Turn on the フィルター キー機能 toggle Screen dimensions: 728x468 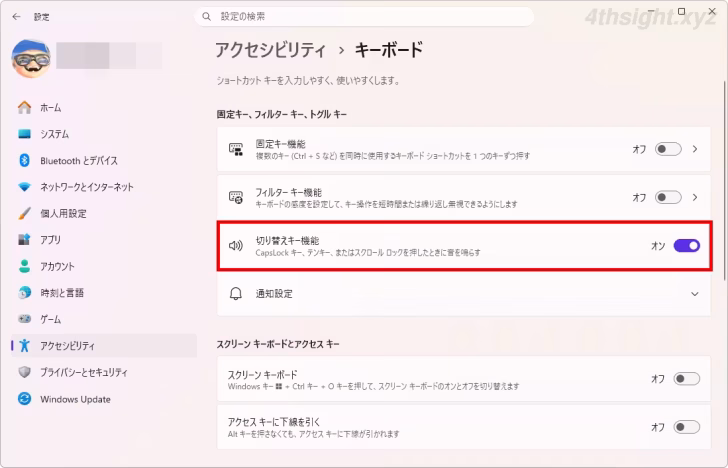668,197
